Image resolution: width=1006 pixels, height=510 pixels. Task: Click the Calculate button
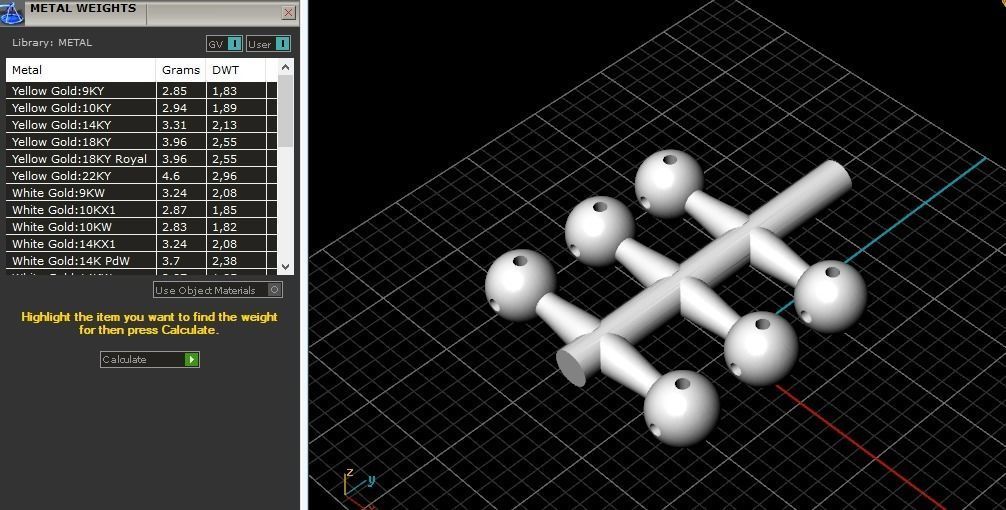149,359
